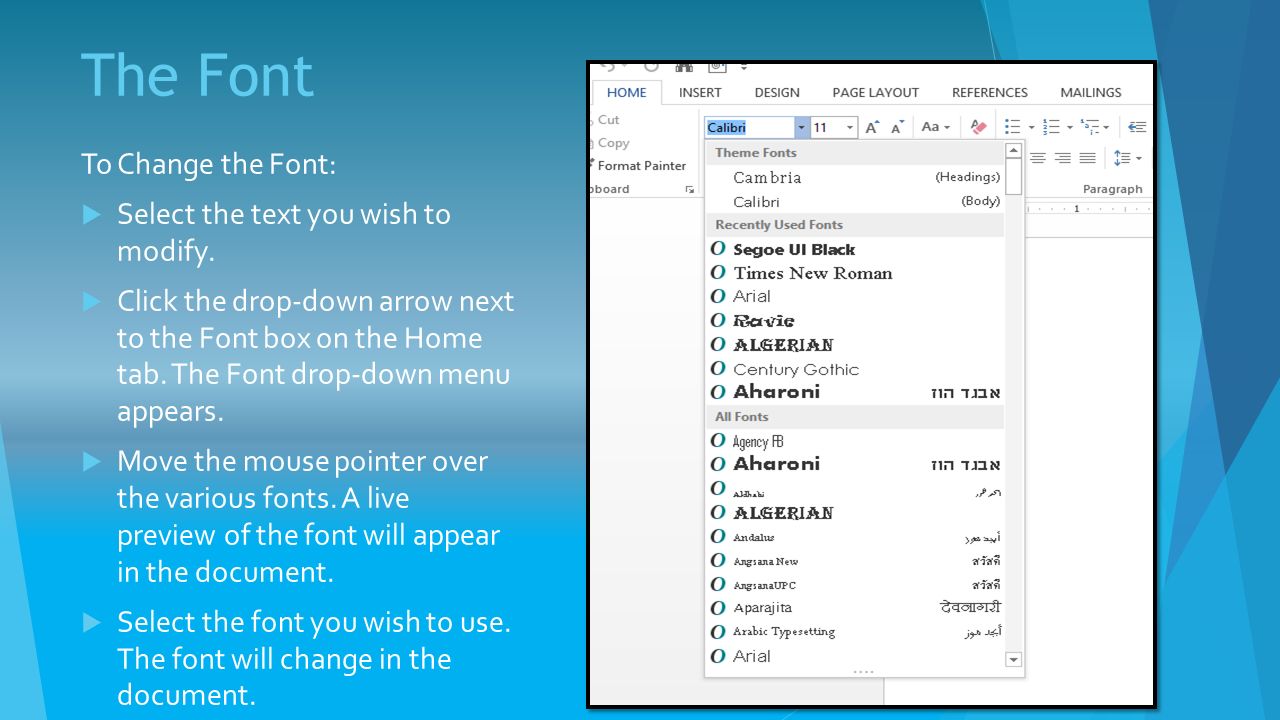Open the DESIGN ribbon tab

click(777, 92)
